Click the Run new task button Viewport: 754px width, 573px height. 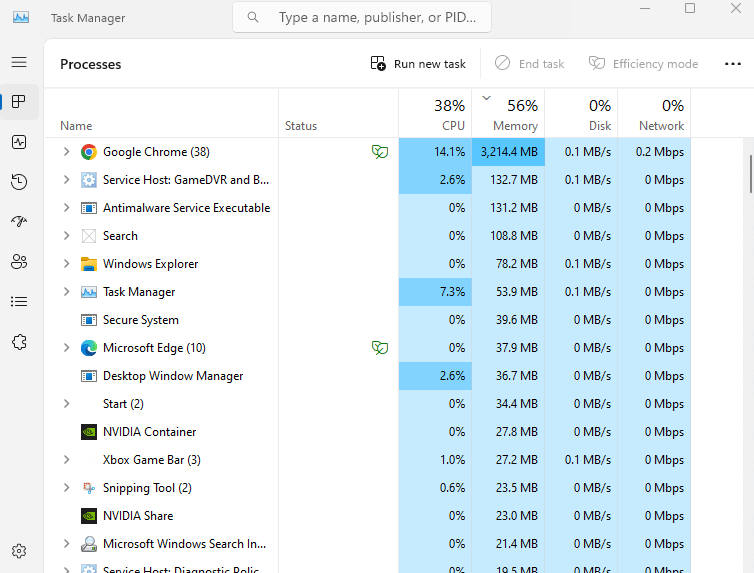[418, 64]
